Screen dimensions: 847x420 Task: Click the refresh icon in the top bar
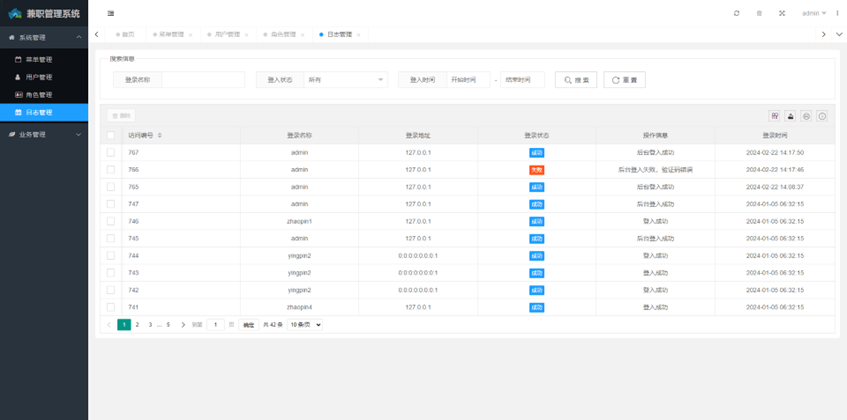[x=736, y=13]
